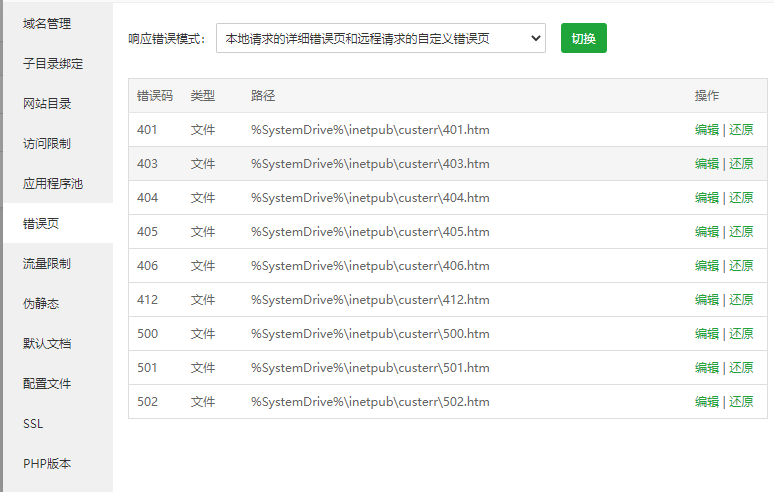Click 编辑 for error code 502
774x492 pixels.
(x=707, y=402)
